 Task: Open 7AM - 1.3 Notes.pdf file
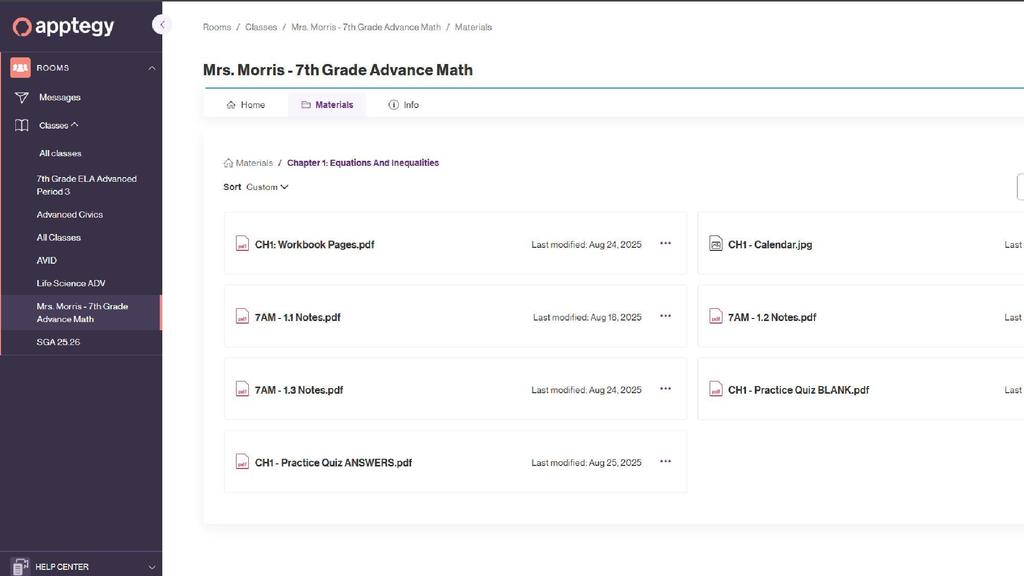299,389
